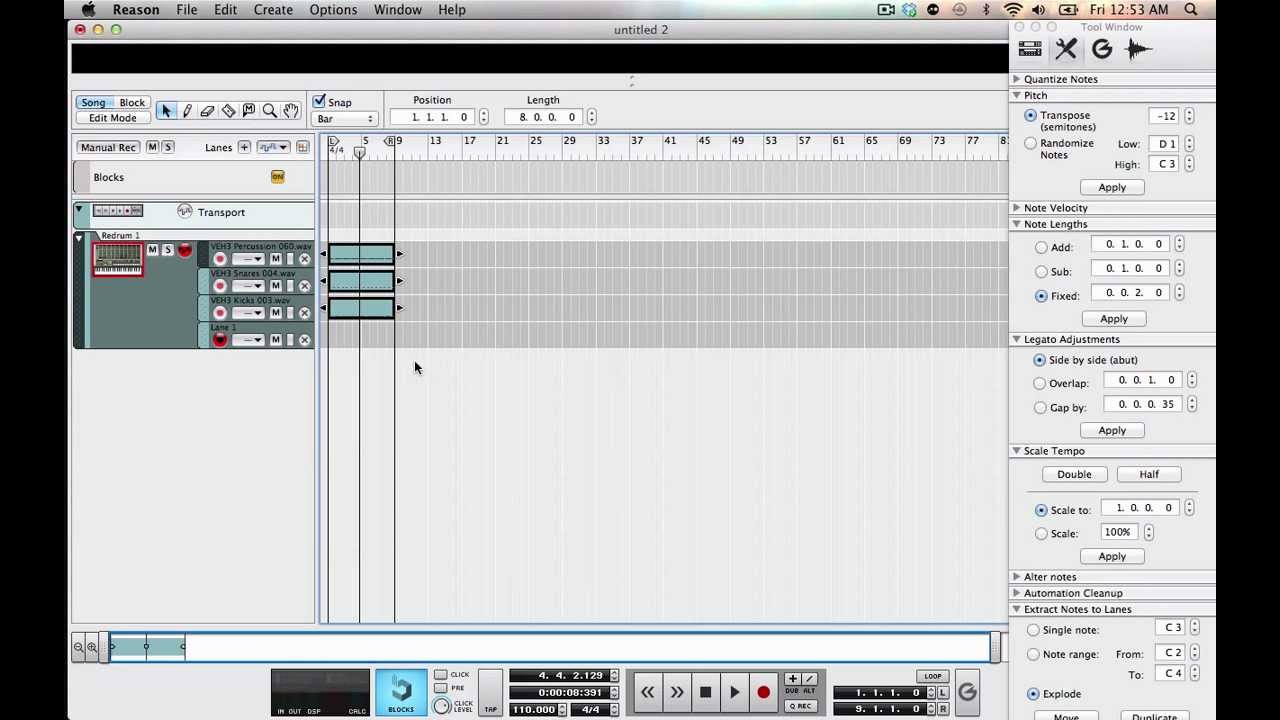Open the File menu
This screenshot has height=720, width=1280.
point(187,10)
